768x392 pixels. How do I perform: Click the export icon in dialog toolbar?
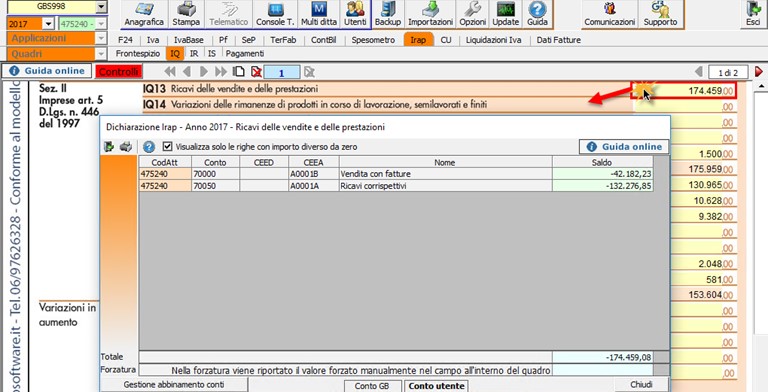pyautogui.click(x=109, y=147)
